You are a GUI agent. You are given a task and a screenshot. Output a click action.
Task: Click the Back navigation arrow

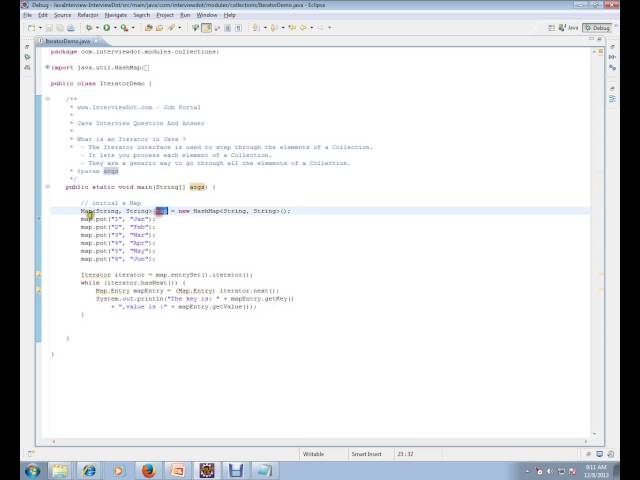(303, 28)
